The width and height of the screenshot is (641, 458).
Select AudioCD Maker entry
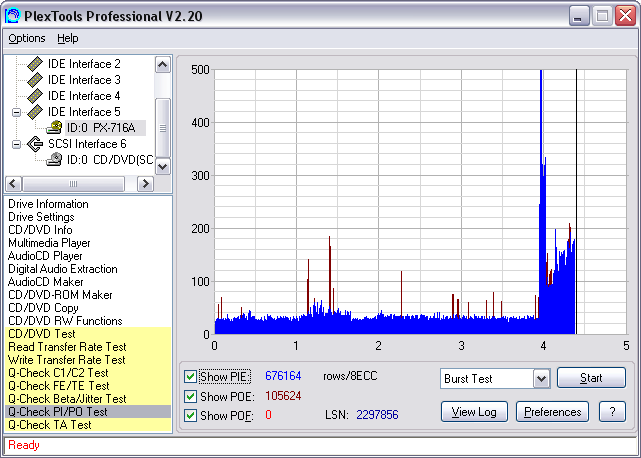88,282
